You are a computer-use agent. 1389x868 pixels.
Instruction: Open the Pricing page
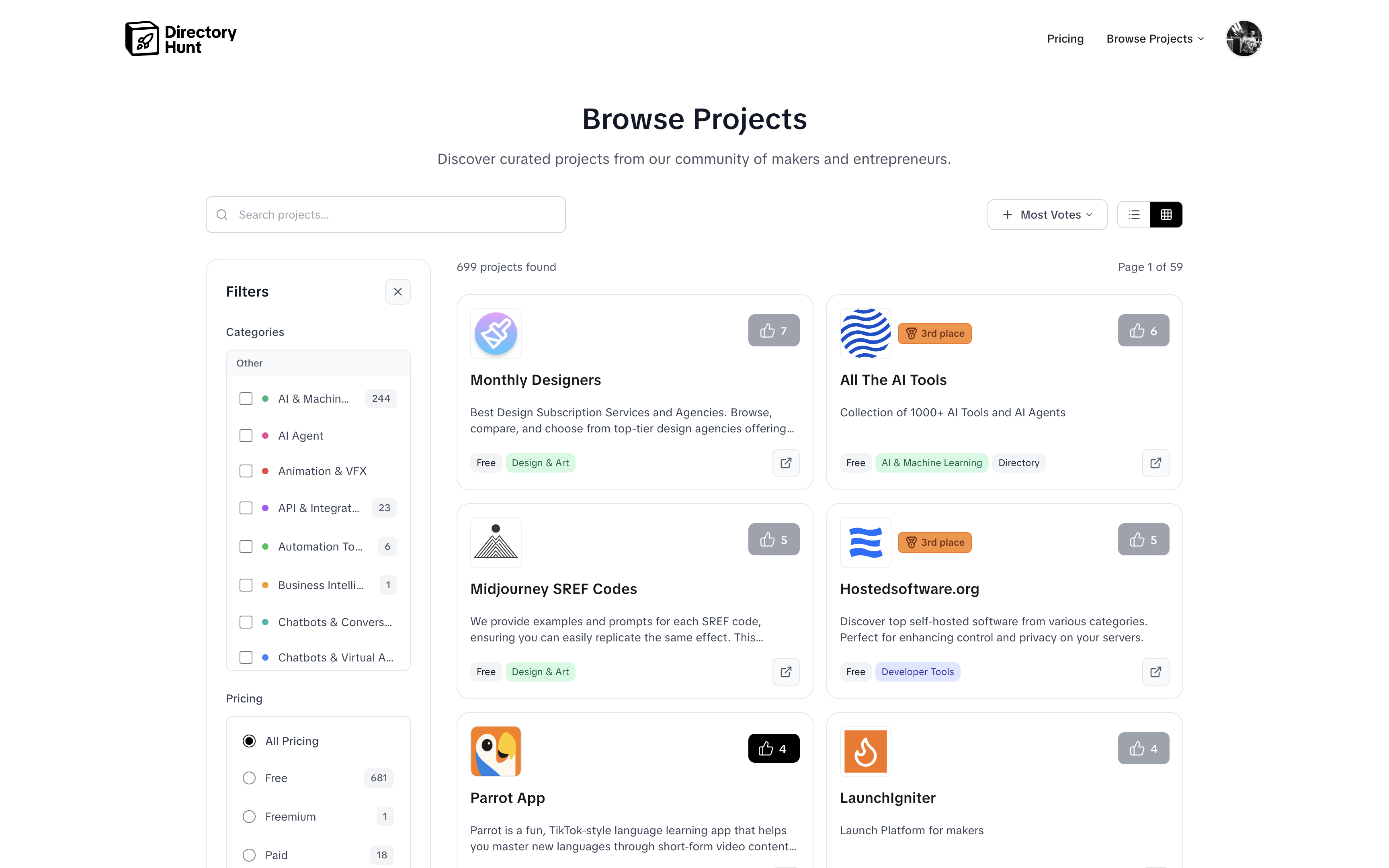1065,39
